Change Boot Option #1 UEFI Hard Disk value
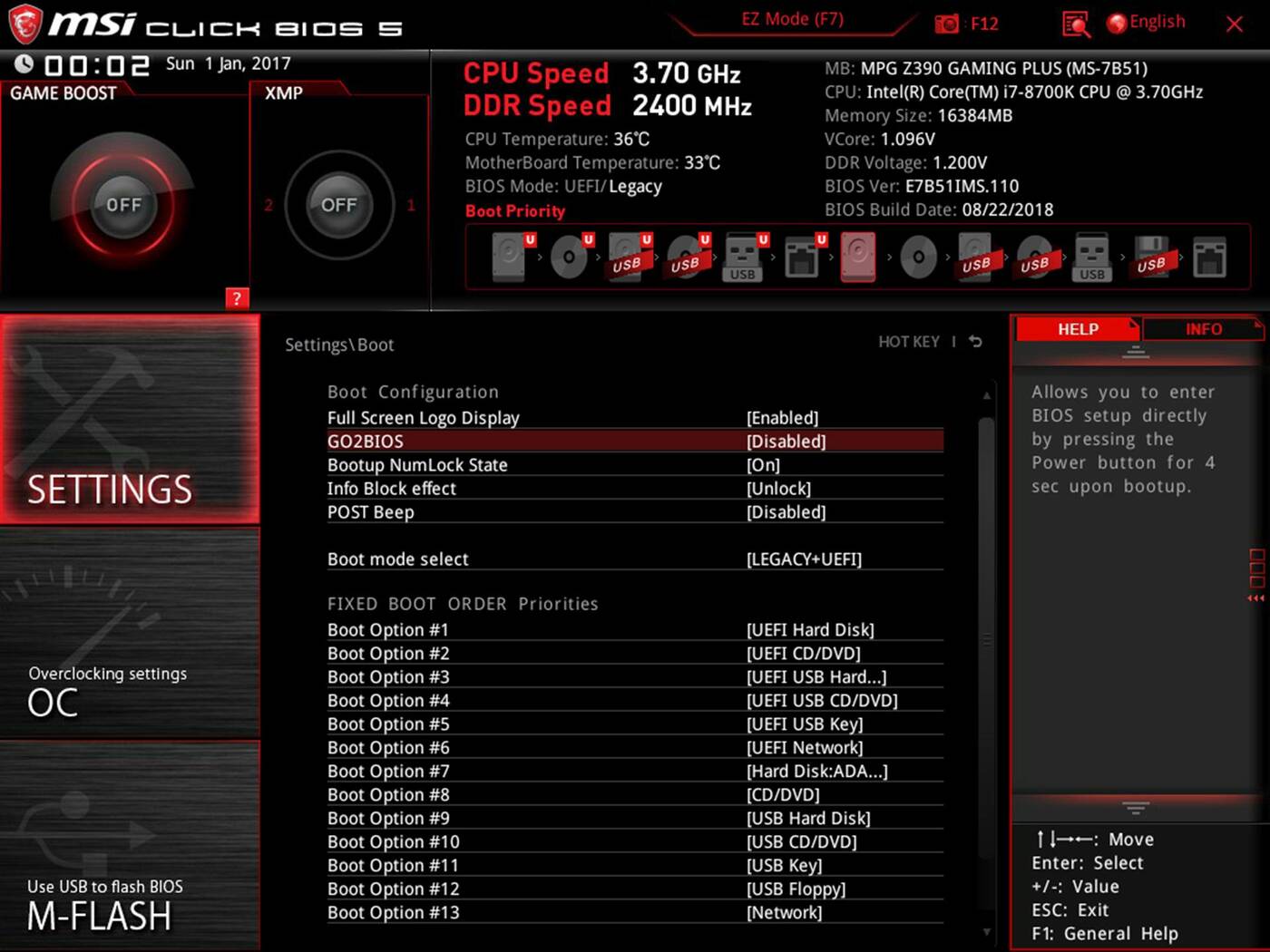 [809, 630]
